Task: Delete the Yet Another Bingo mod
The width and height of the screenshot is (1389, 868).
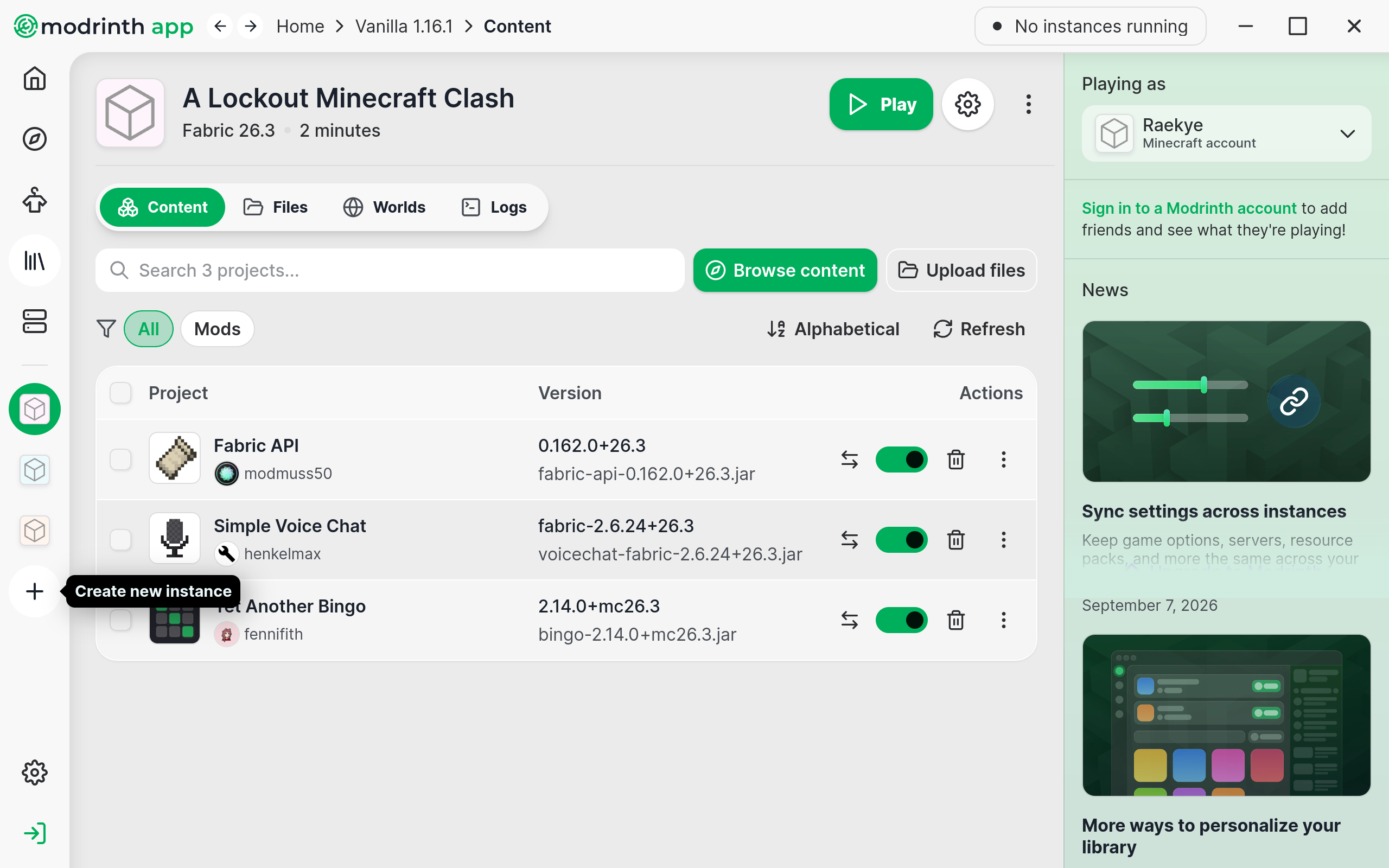Action: click(x=955, y=620)
